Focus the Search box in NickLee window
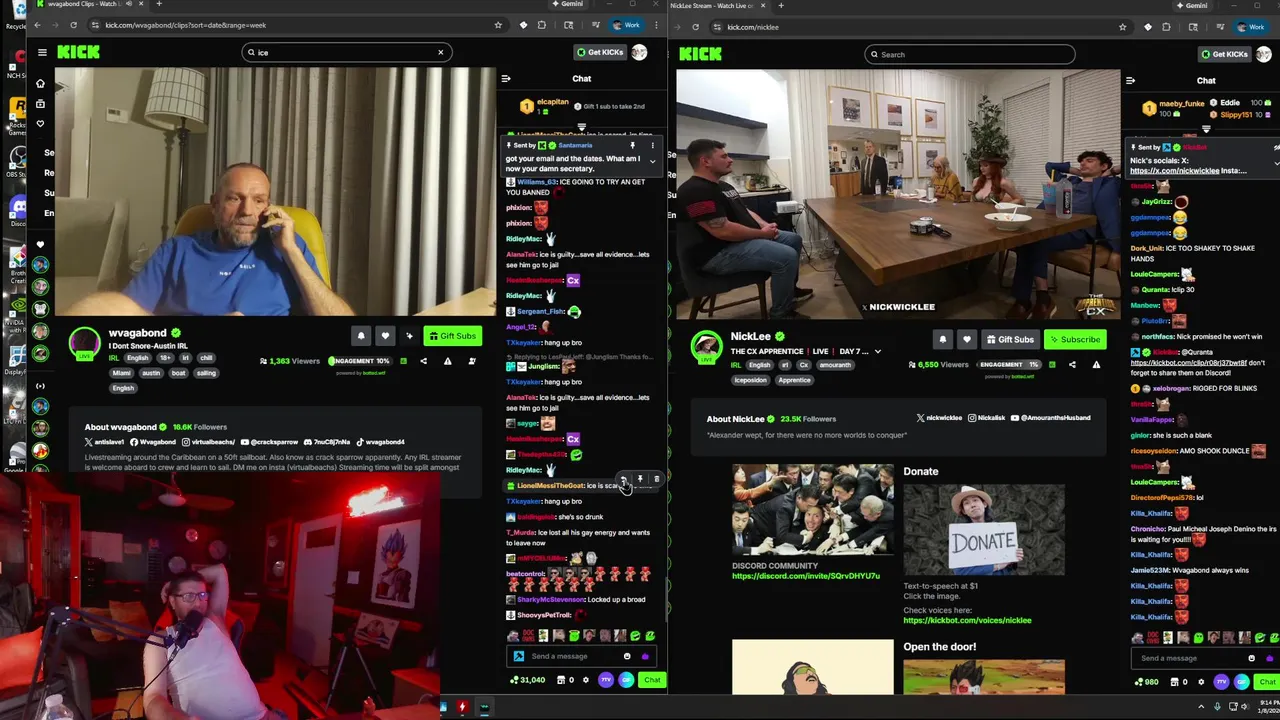The width and height of the screenshot is (1280, 720). point(970,54)
